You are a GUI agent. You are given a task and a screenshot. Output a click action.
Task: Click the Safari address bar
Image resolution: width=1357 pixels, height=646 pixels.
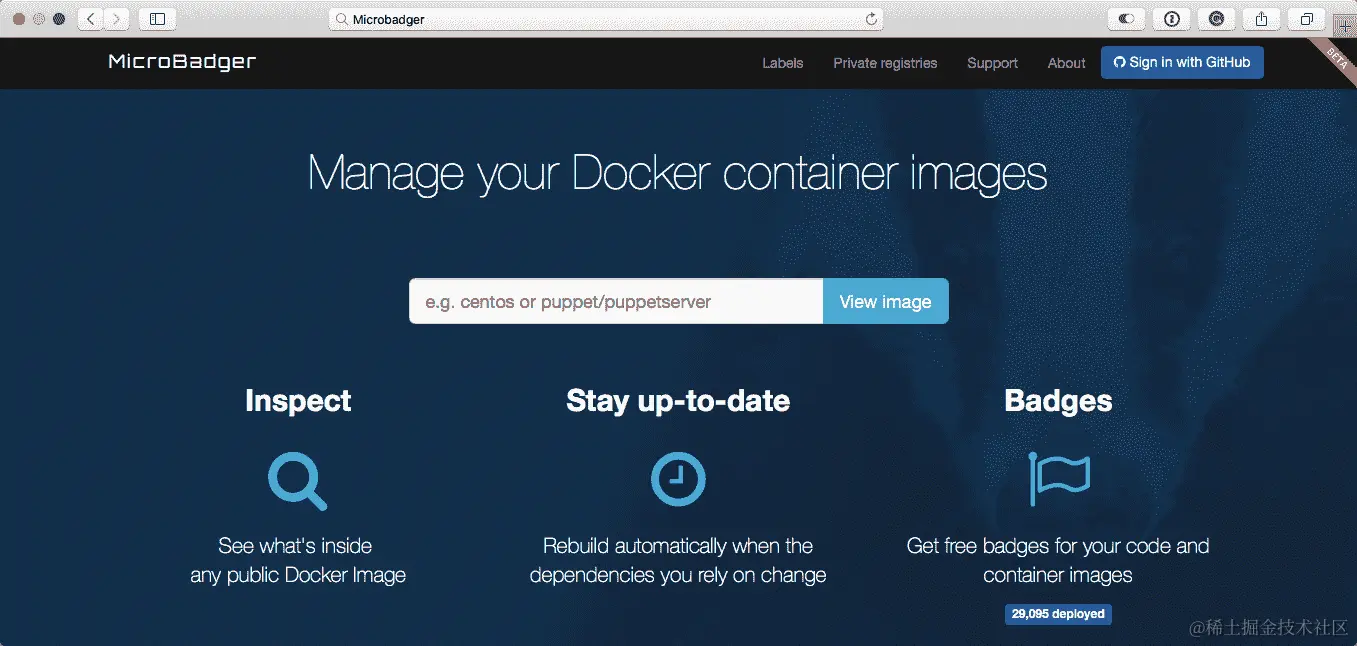pos(607,19)
